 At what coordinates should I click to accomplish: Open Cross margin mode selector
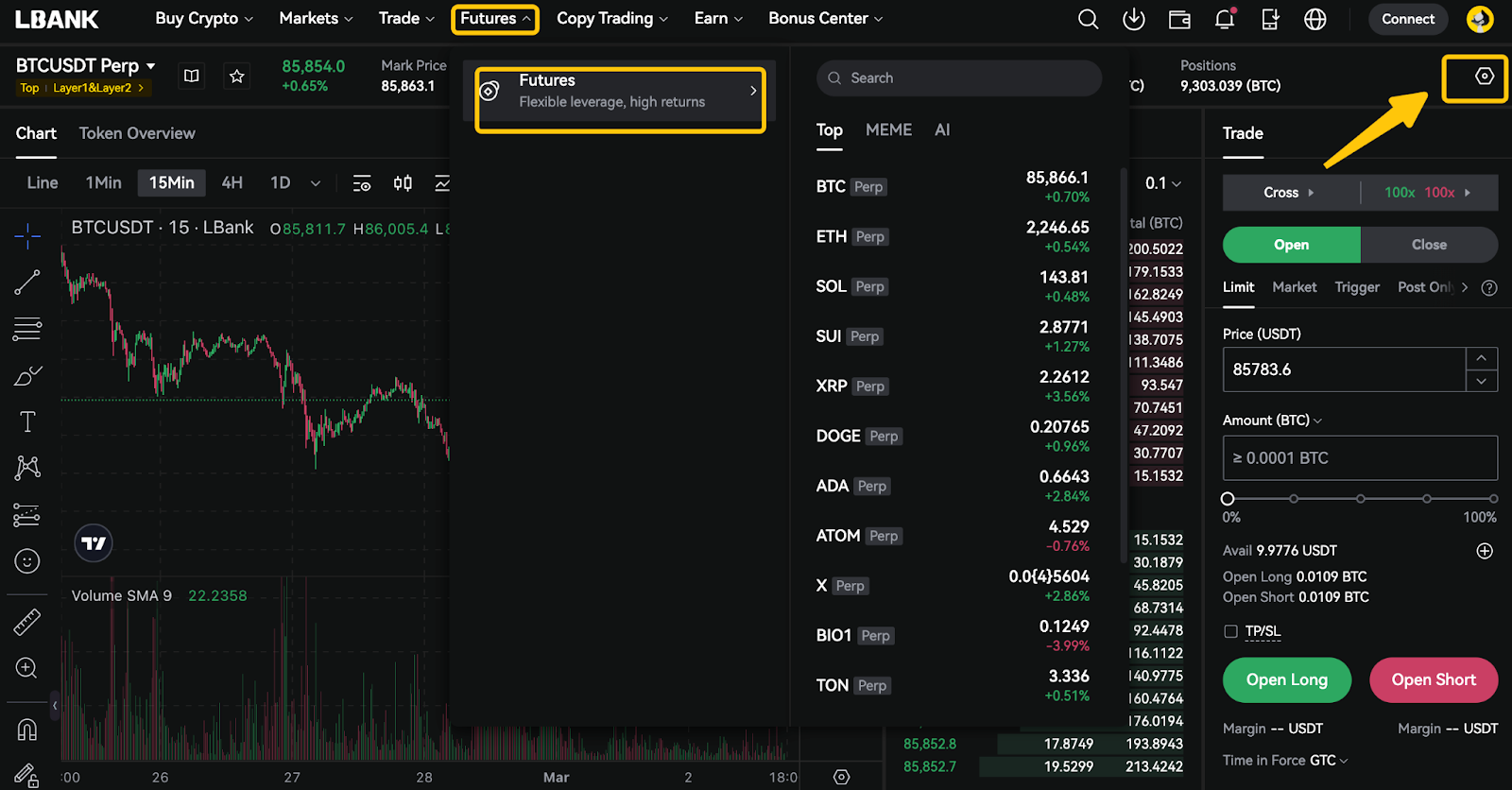(1289, 193)
